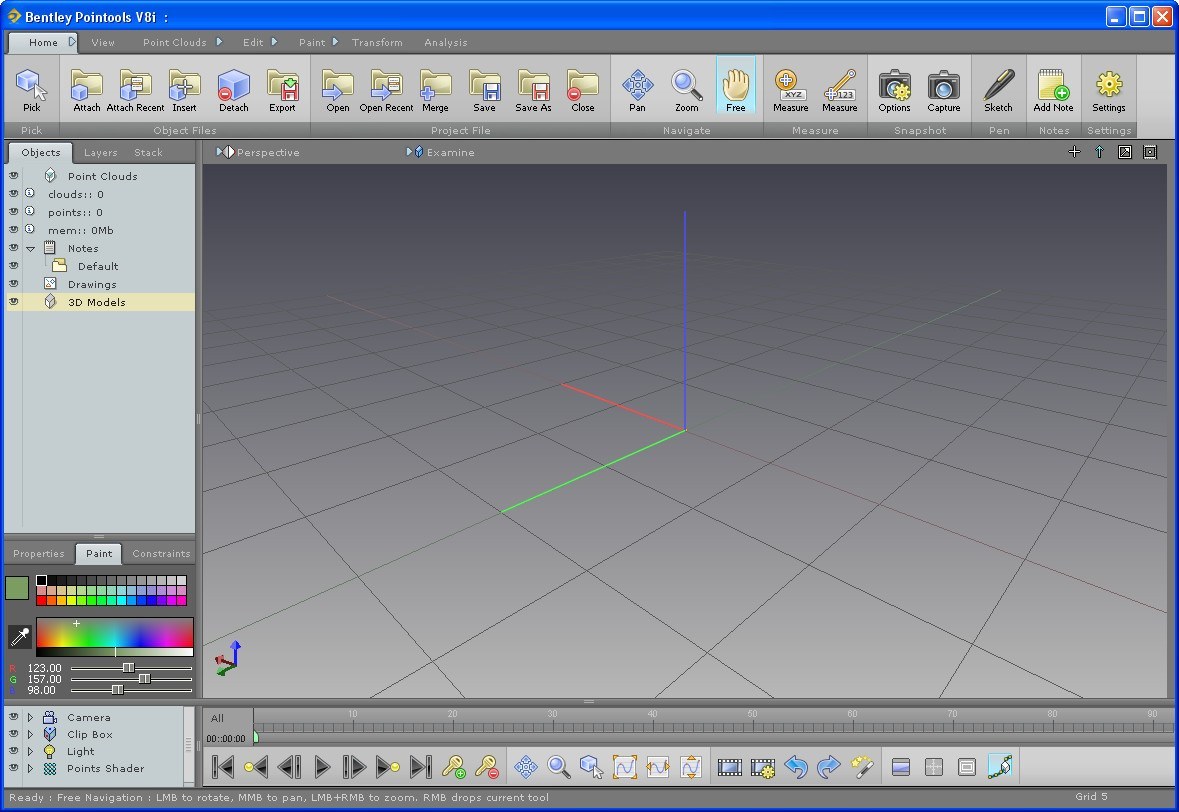Click the Attach object file icon
The width and height of the screenshot is (1179, 812).
coord(86,87)
